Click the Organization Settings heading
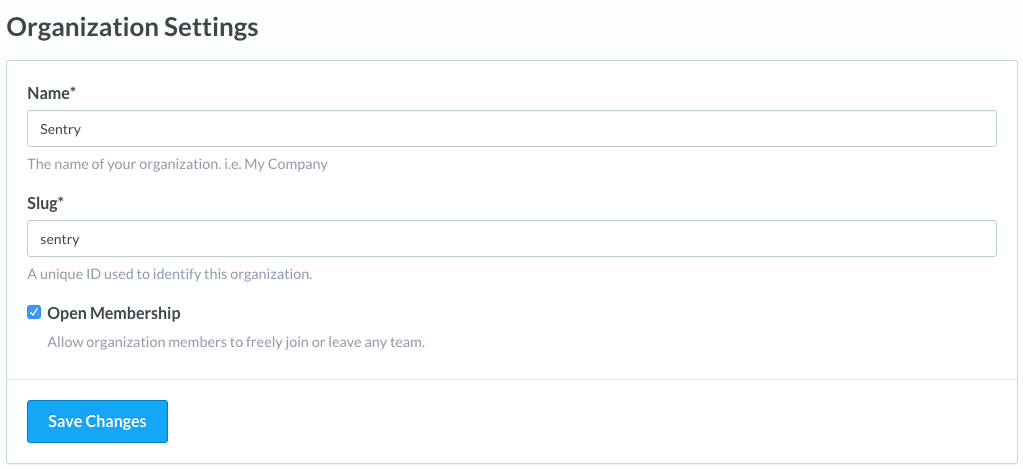The width and height of the screenshot is (1023, 469). [133, 27]
